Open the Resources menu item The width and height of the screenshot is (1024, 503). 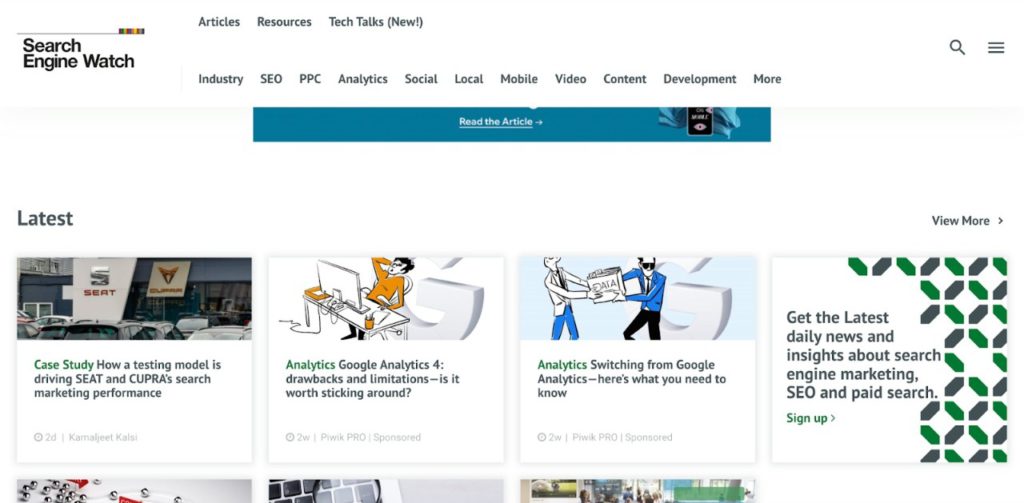[x=284, y=22]
